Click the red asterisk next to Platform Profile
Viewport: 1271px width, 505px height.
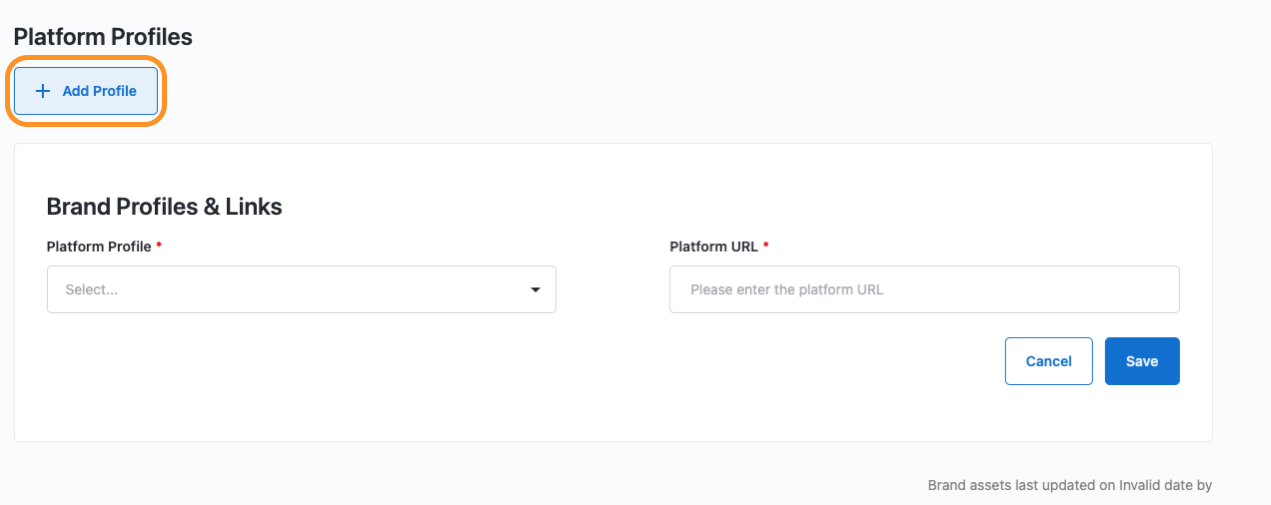click(x=159, y=245)
